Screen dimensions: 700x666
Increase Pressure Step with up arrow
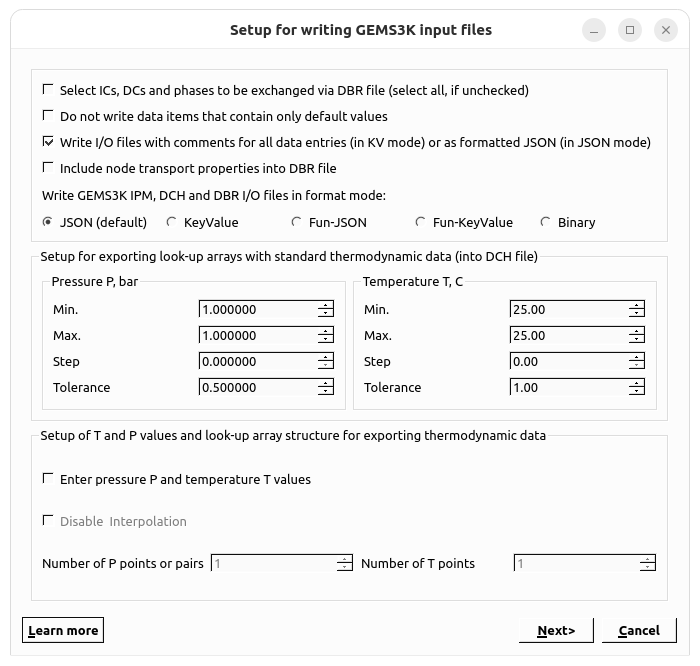coord(325,357)
